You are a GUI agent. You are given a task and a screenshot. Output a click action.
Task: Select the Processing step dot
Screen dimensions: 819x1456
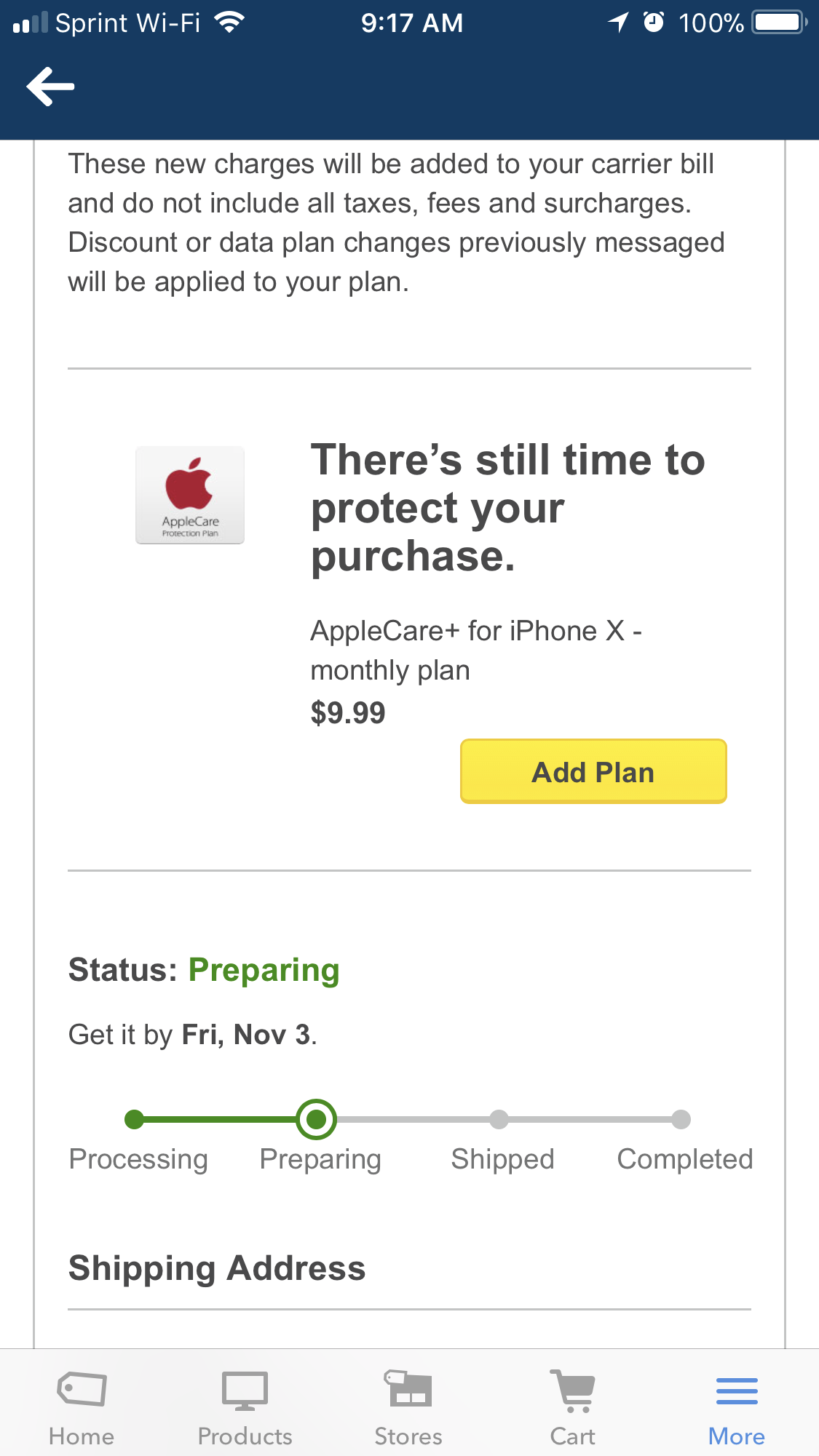(x=135, y=1119)
